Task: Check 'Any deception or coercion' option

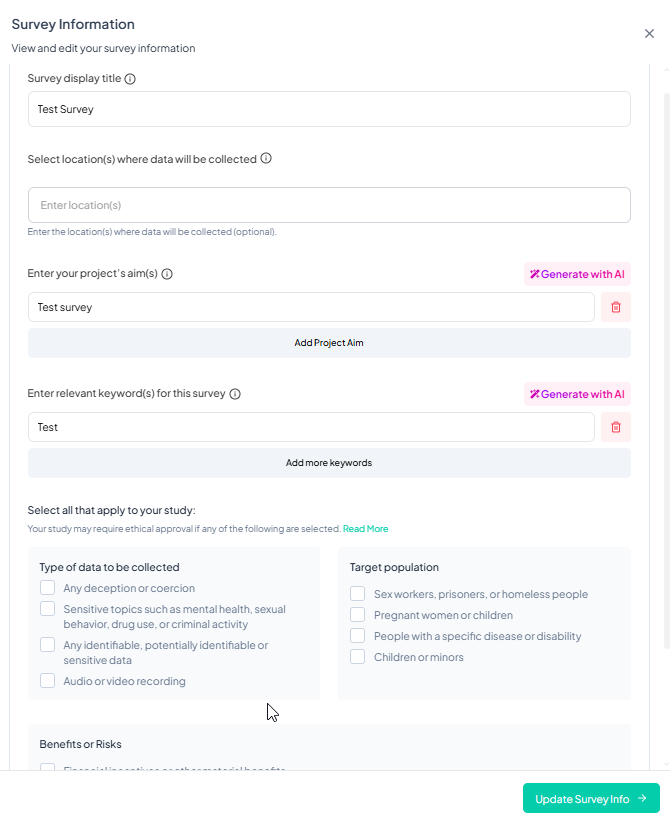Action: (x=47, y=588)
